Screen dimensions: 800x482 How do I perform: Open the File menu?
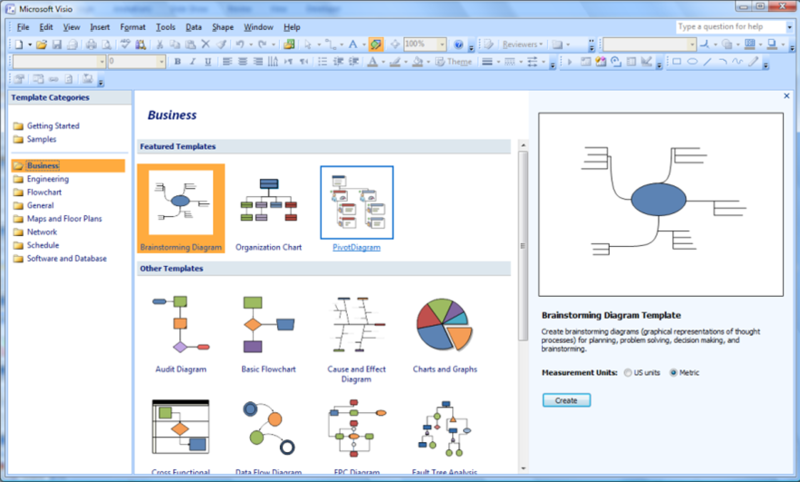(23, 27)
